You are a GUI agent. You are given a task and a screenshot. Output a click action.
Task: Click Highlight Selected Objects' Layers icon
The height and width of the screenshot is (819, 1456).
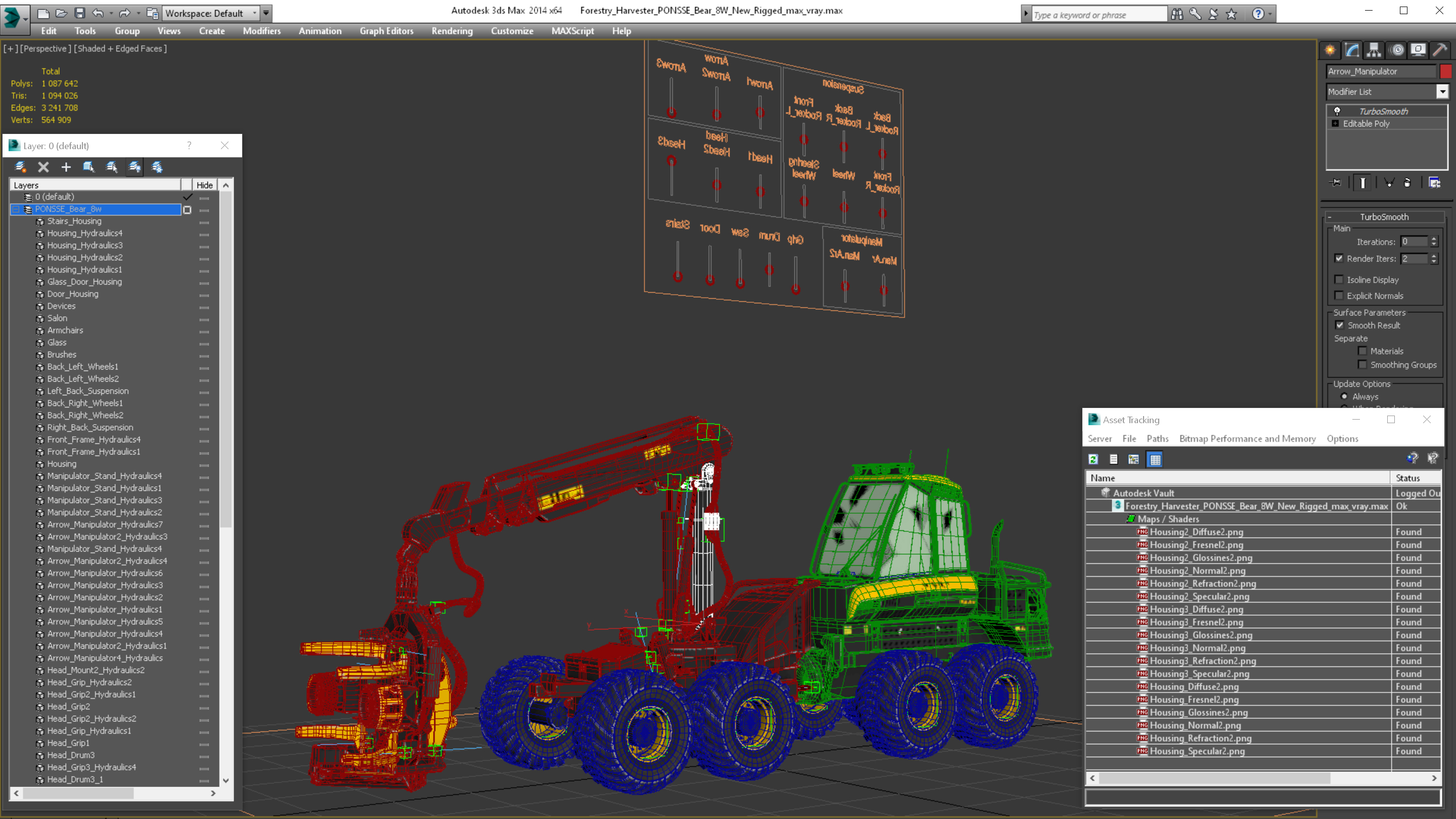(x=112, y=167)
